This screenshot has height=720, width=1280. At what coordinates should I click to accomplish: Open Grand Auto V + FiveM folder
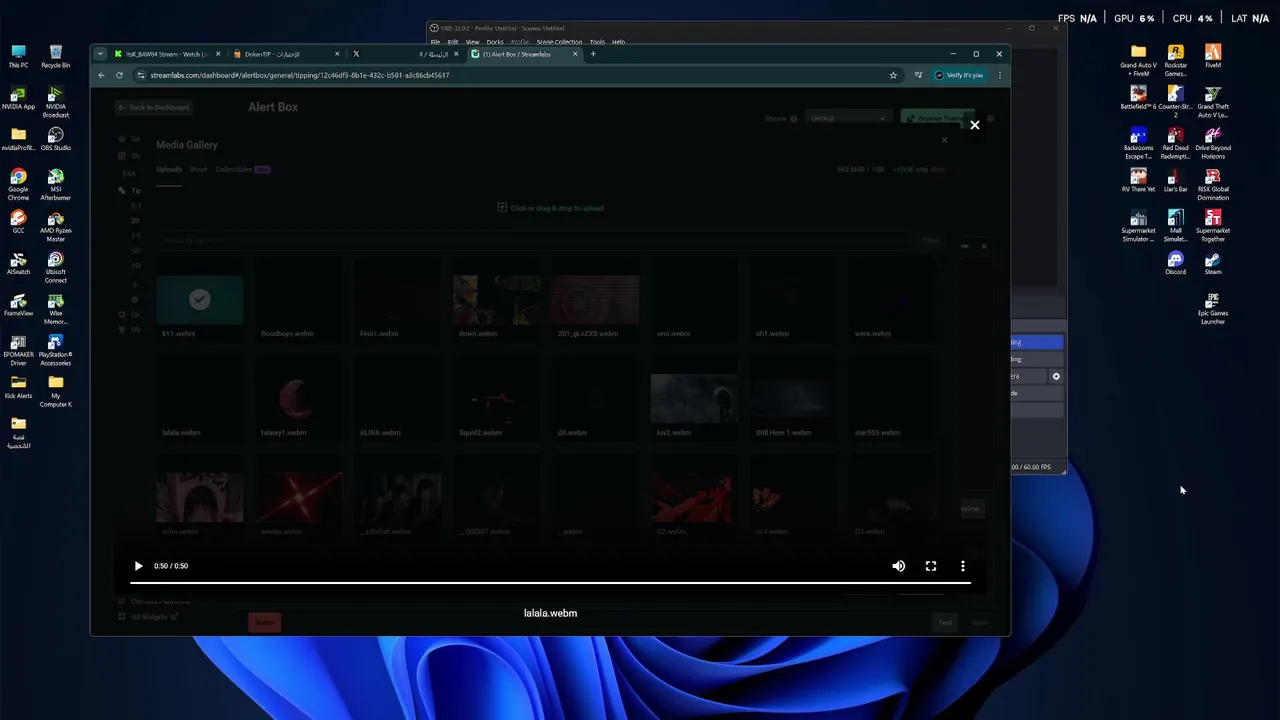pos(1138,60)
